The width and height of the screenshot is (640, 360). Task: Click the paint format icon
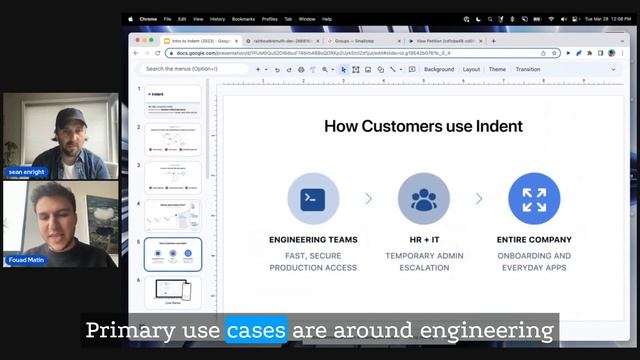tap(313, 70)
